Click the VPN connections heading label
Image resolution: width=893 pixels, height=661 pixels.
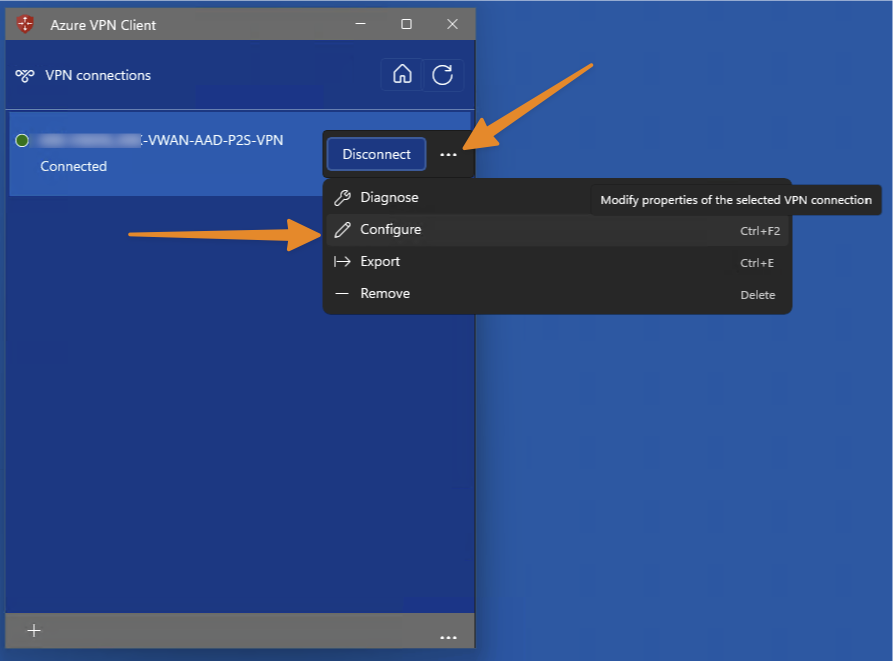[98, 76]
